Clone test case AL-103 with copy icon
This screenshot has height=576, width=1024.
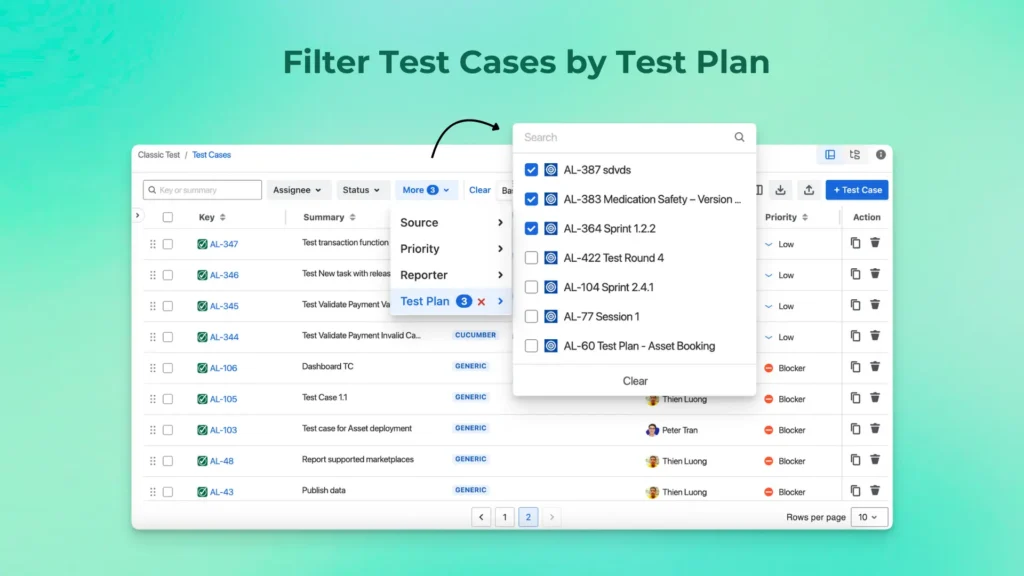pyautogui.click(x=856, y=429)
